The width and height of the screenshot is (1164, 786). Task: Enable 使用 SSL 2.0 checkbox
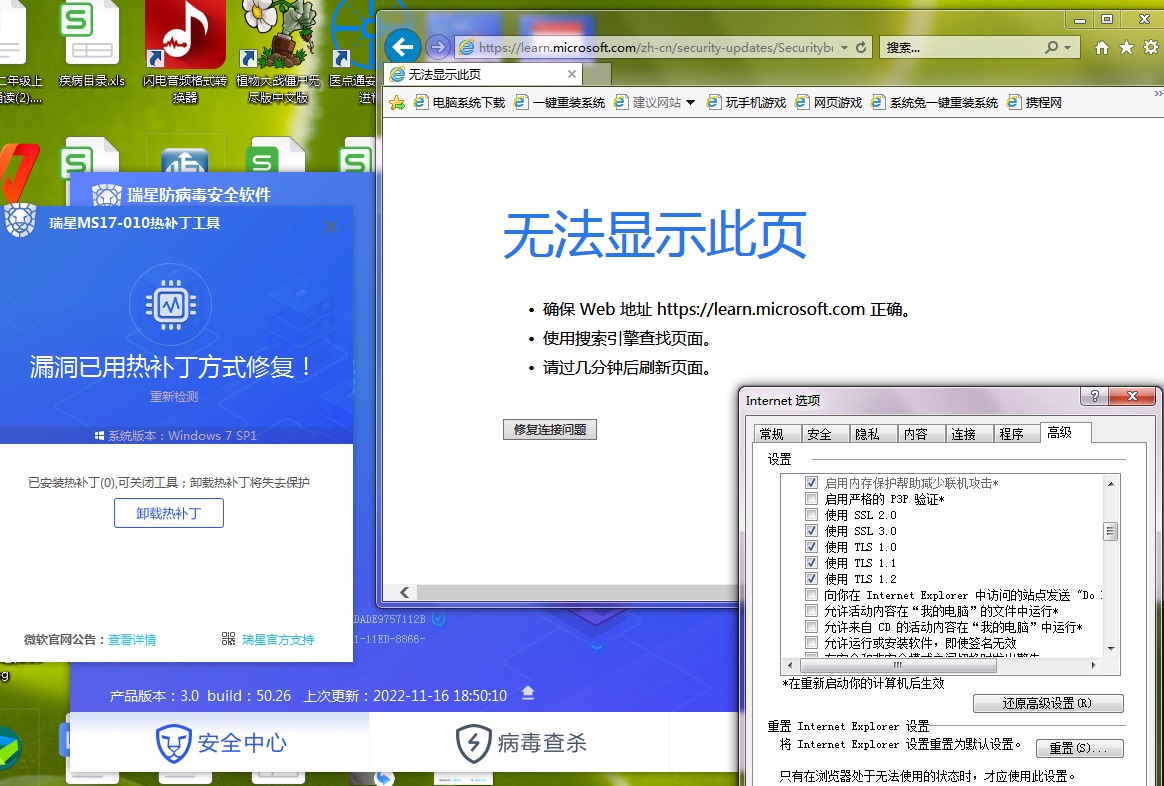point(811,515)
